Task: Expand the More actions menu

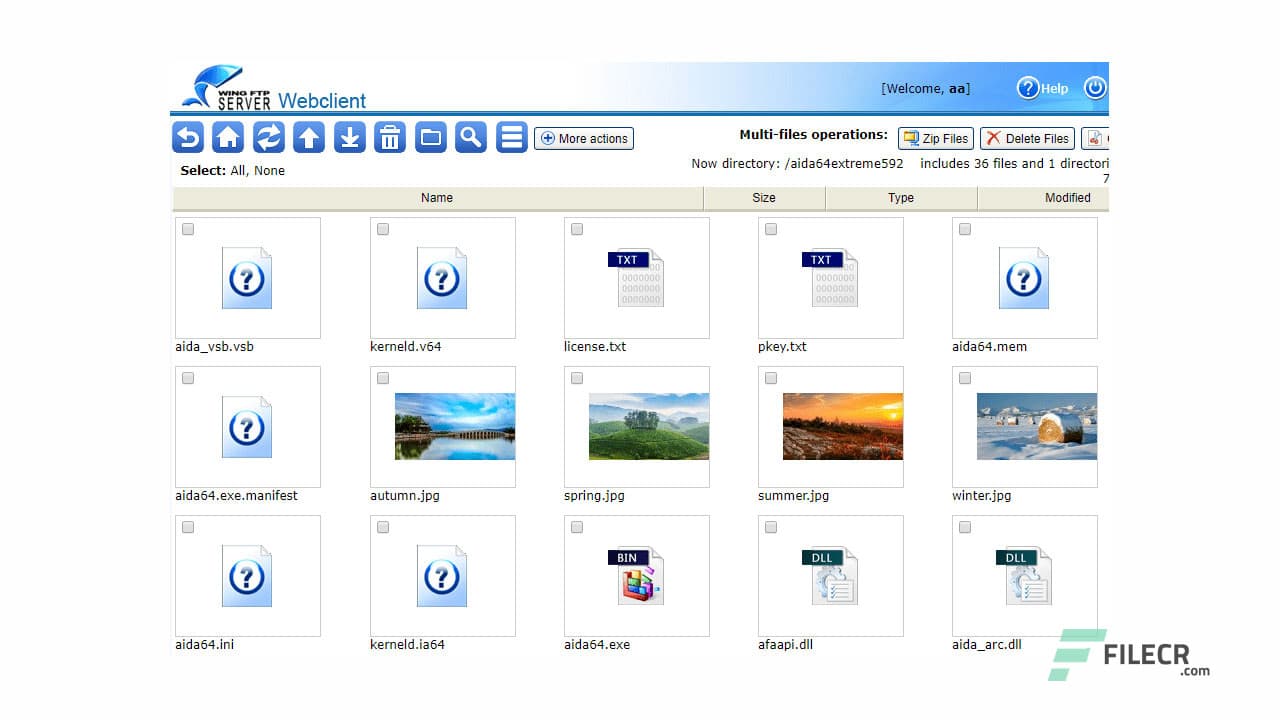Action: [583, 138]
